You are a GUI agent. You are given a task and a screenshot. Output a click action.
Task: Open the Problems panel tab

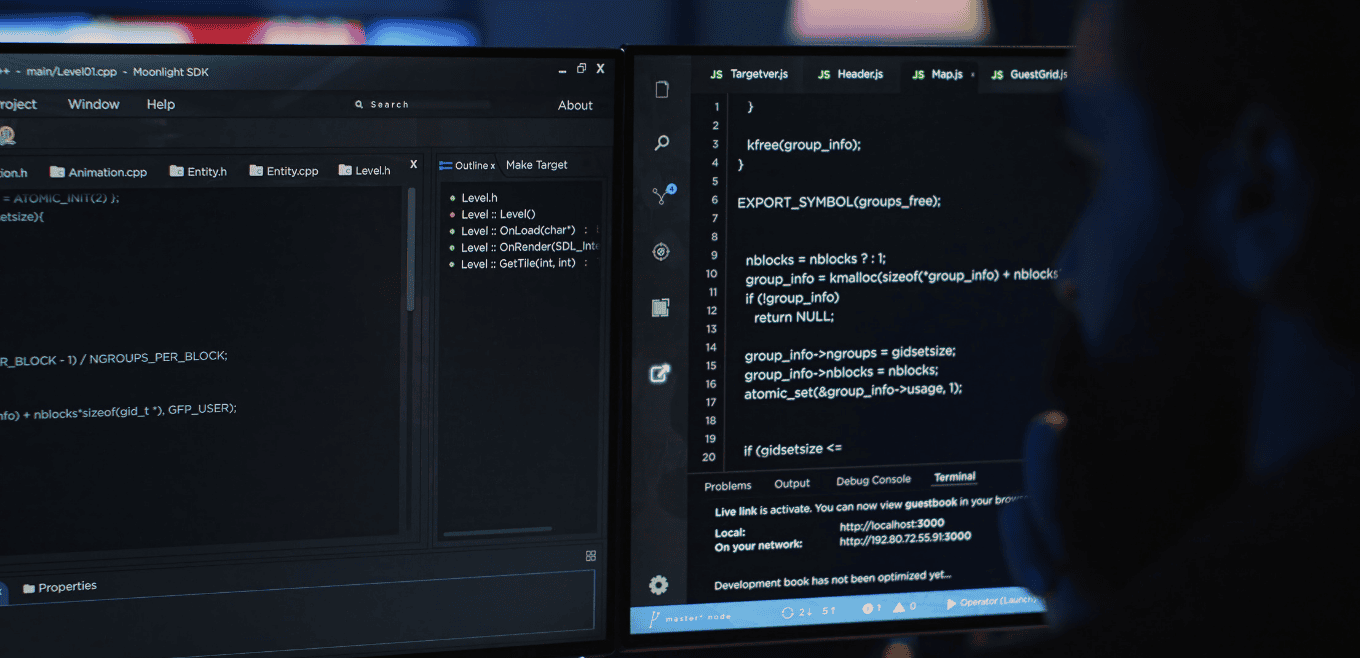click(x=727, y=486)
